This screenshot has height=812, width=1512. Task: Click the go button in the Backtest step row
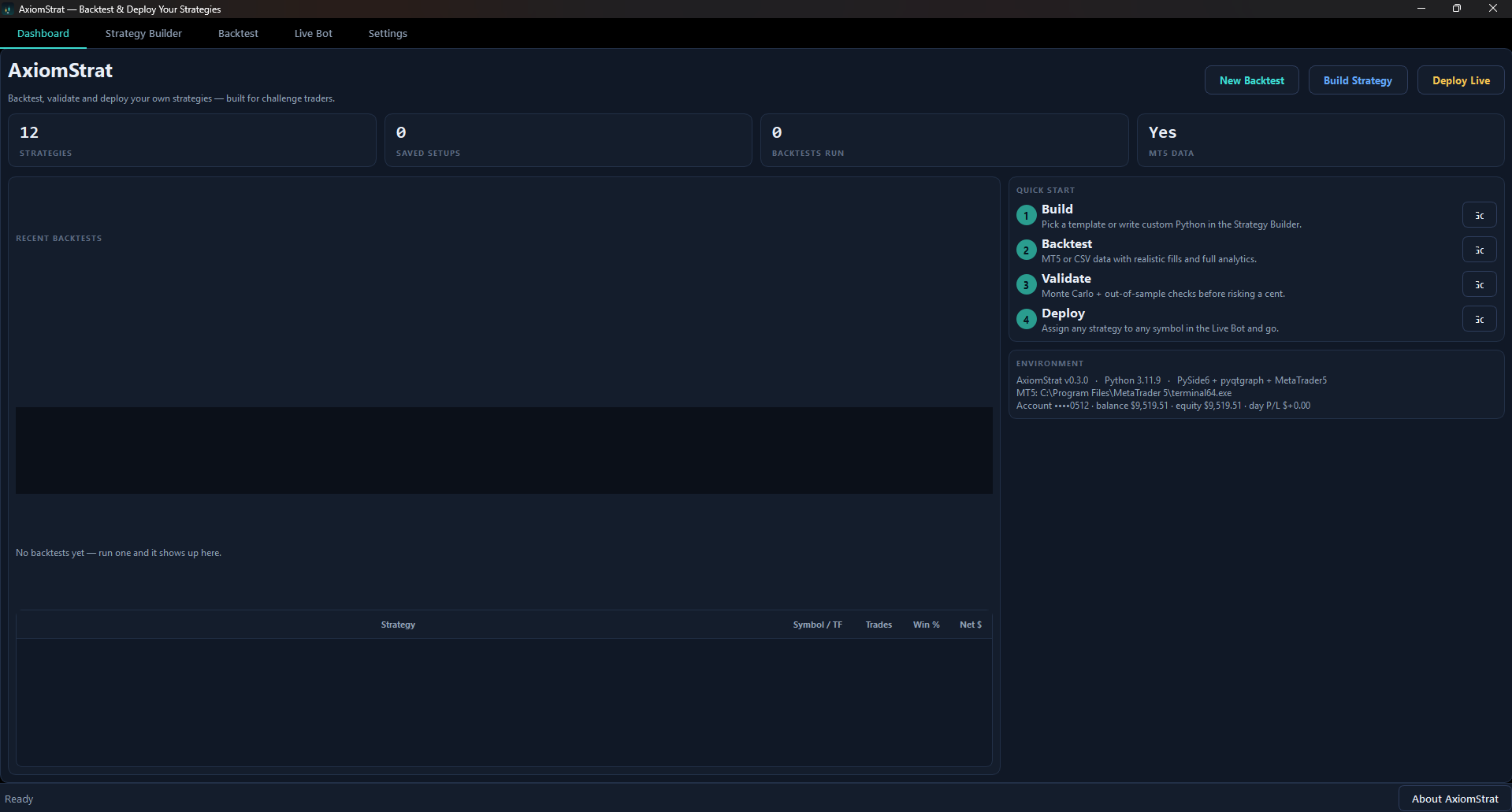coord(1479,250)
